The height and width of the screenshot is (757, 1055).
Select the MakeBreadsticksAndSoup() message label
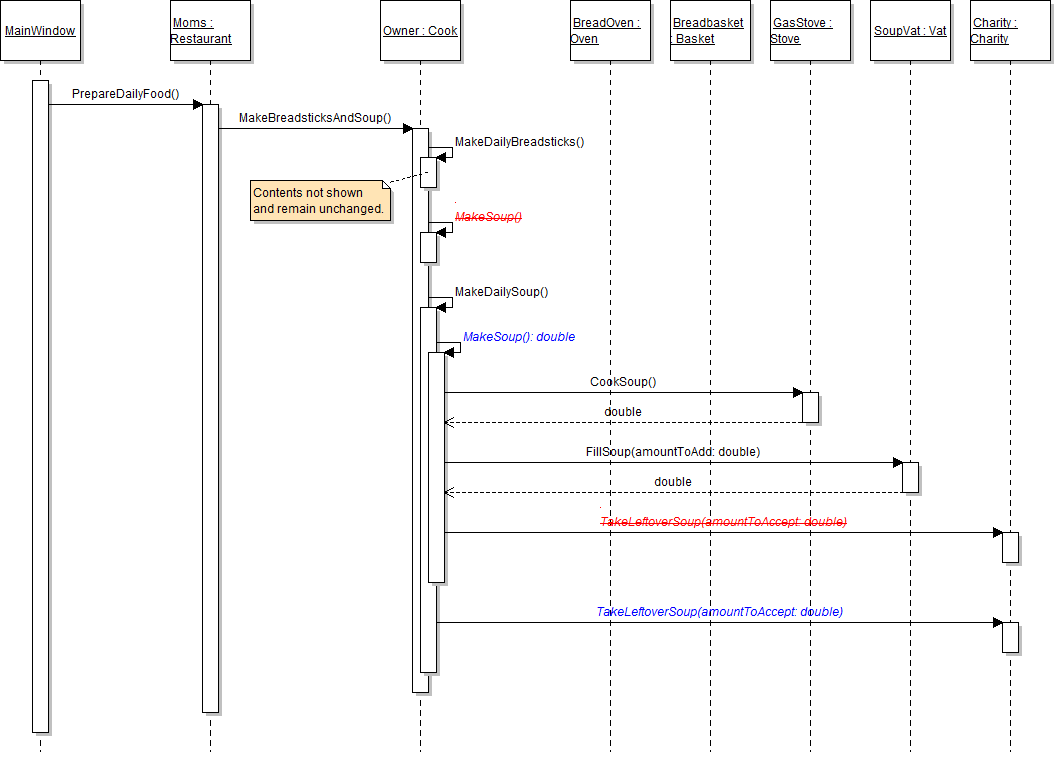(315, 118)
